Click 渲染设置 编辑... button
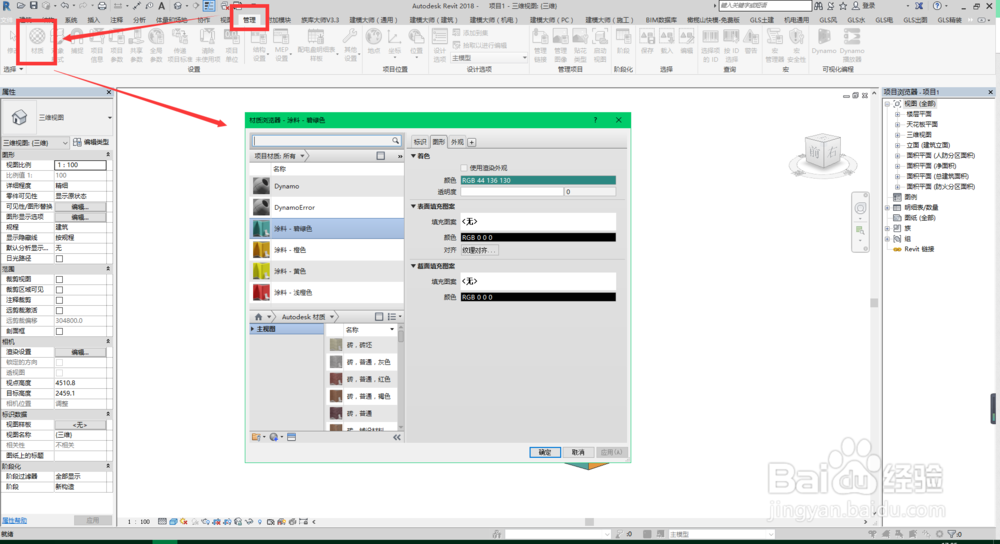 tap(80, 352)
